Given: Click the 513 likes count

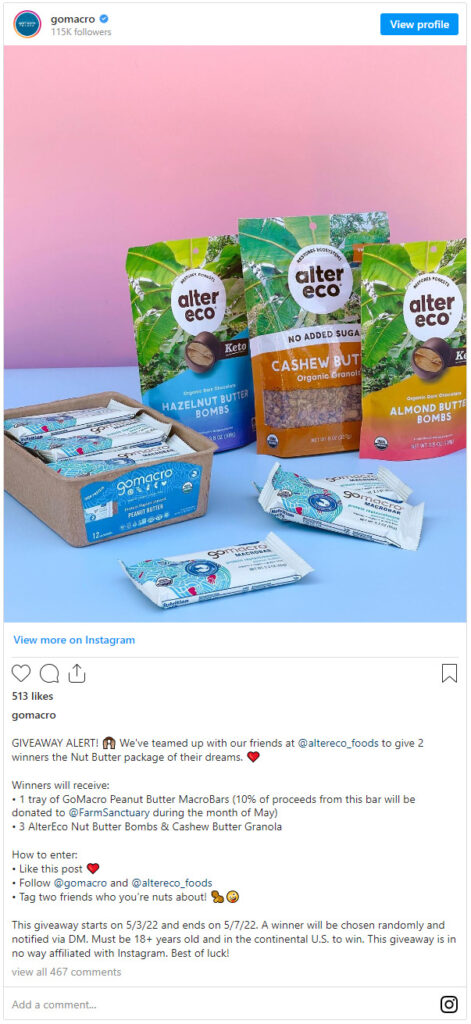Looking at the screenshot, I should [33, 696].
